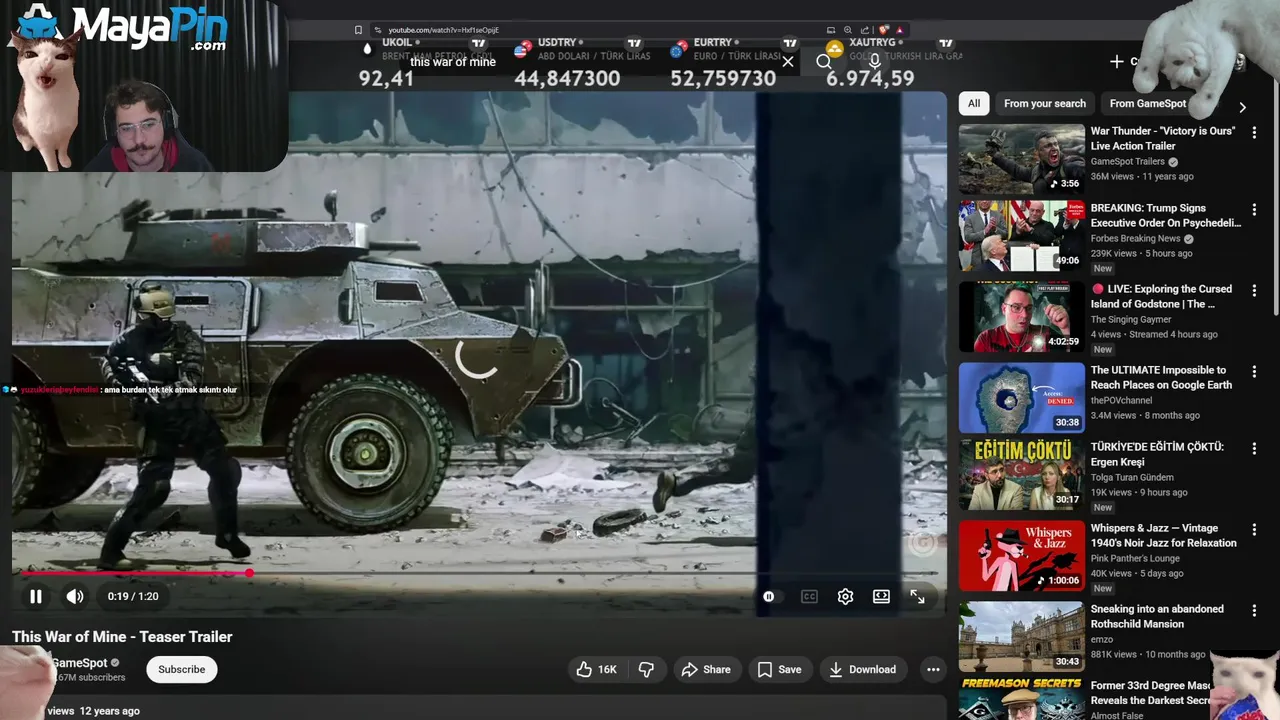Switch the player to theater mode
1280x720 pixels.
click(881, 596)
